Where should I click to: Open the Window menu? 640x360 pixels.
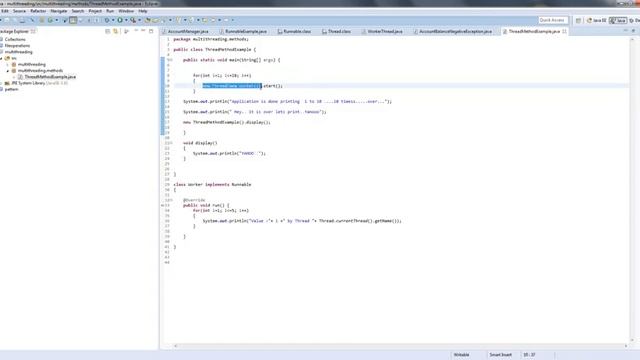pos(126,11)
